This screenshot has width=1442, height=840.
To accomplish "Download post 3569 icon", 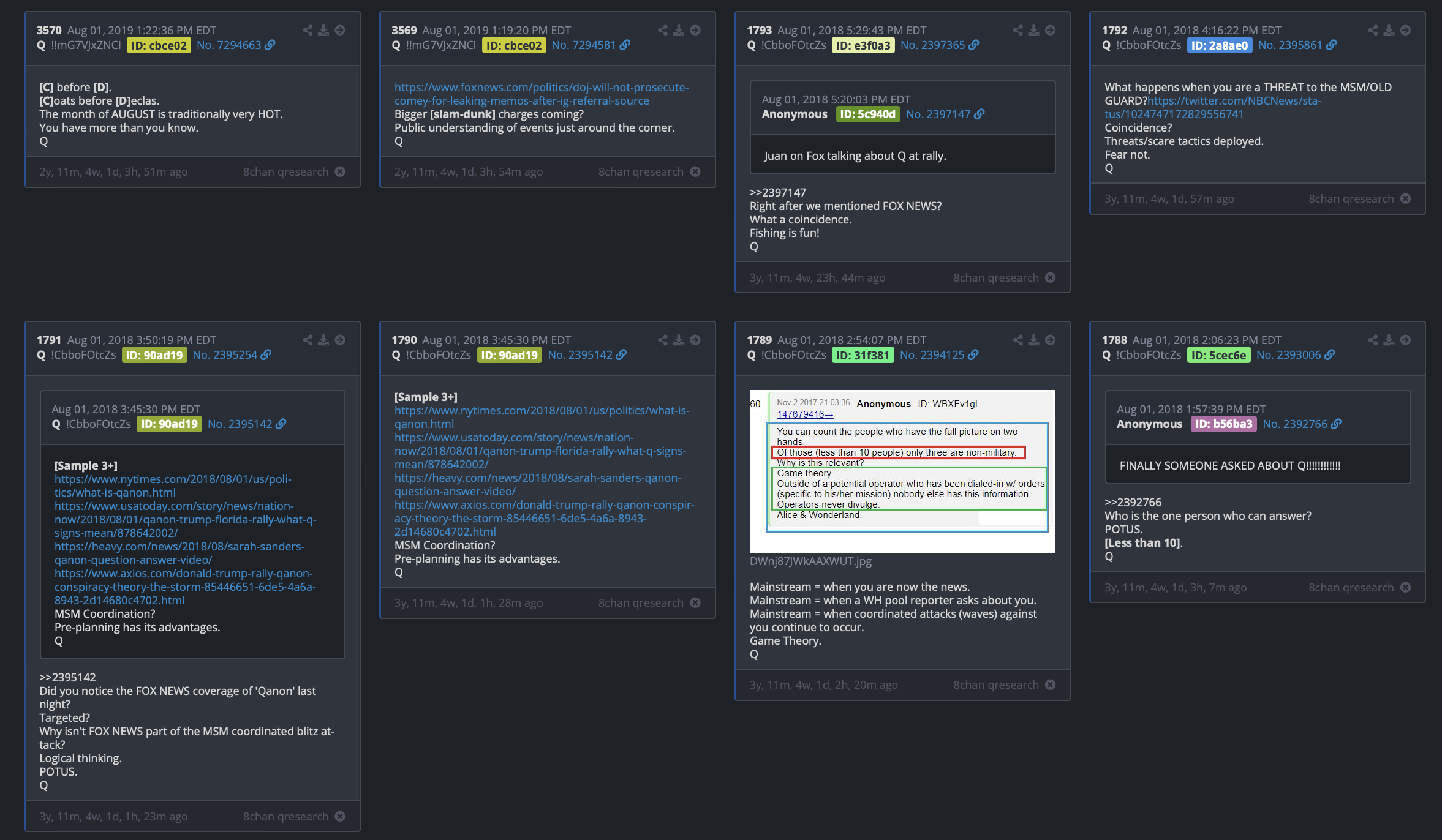I will click(x=679, y=30).
